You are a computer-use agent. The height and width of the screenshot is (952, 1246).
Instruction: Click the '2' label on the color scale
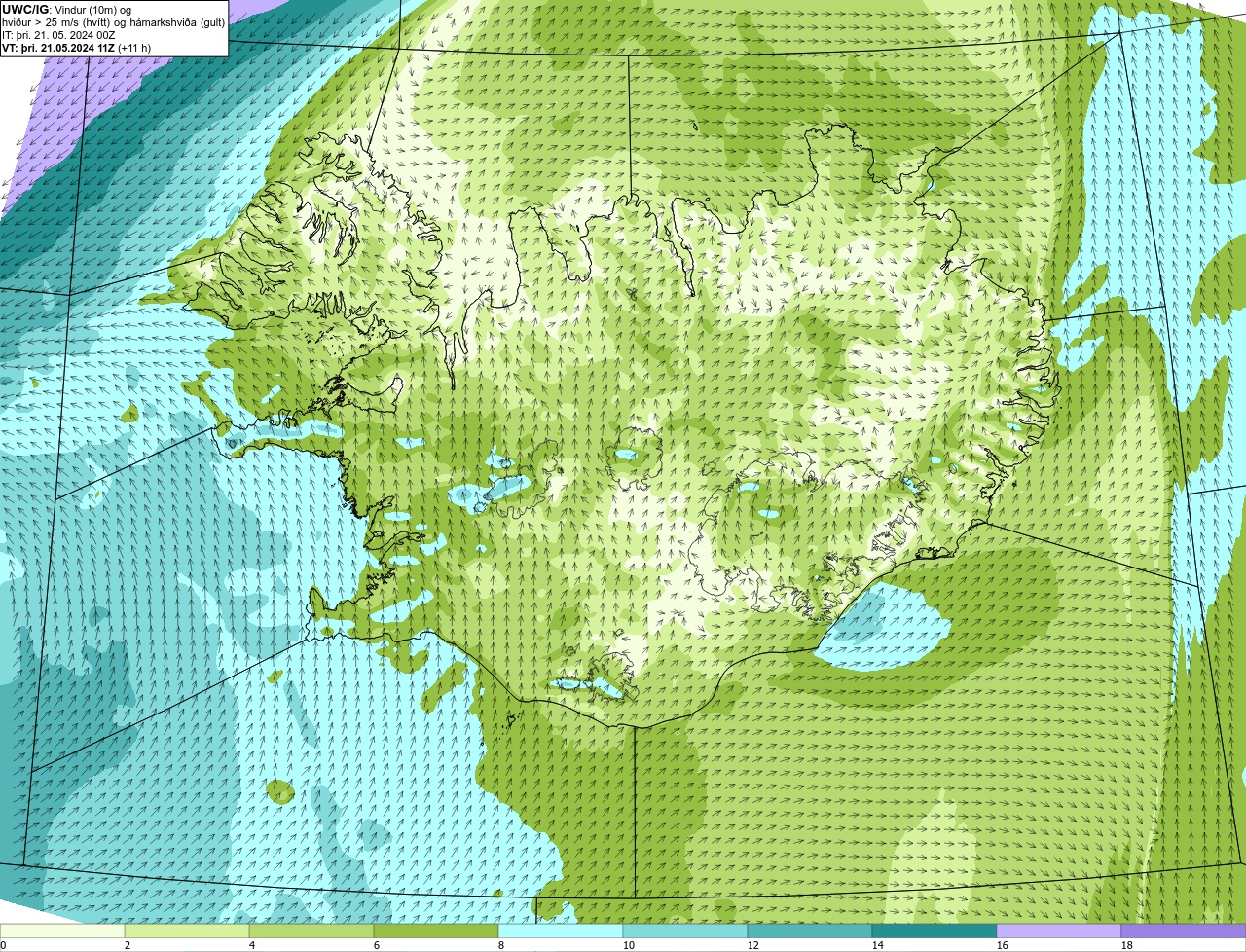(128, 945)
